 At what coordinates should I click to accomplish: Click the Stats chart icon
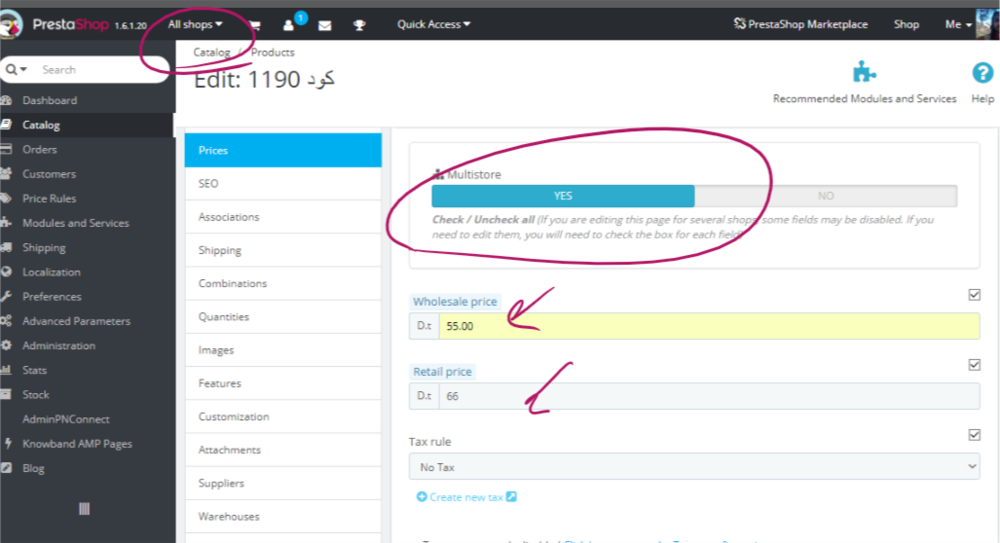pos(6,370)
